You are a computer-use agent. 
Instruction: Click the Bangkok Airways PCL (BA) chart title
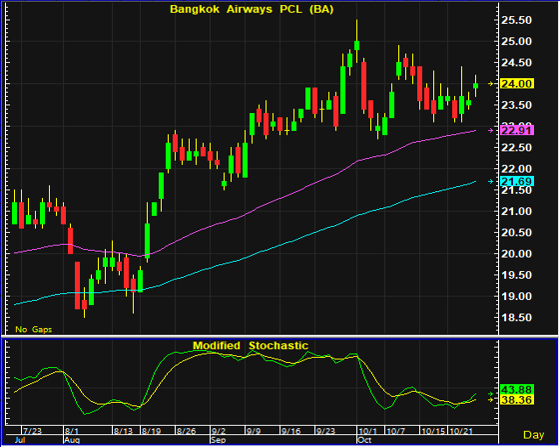pyautogui.click(x=252, y=9)
